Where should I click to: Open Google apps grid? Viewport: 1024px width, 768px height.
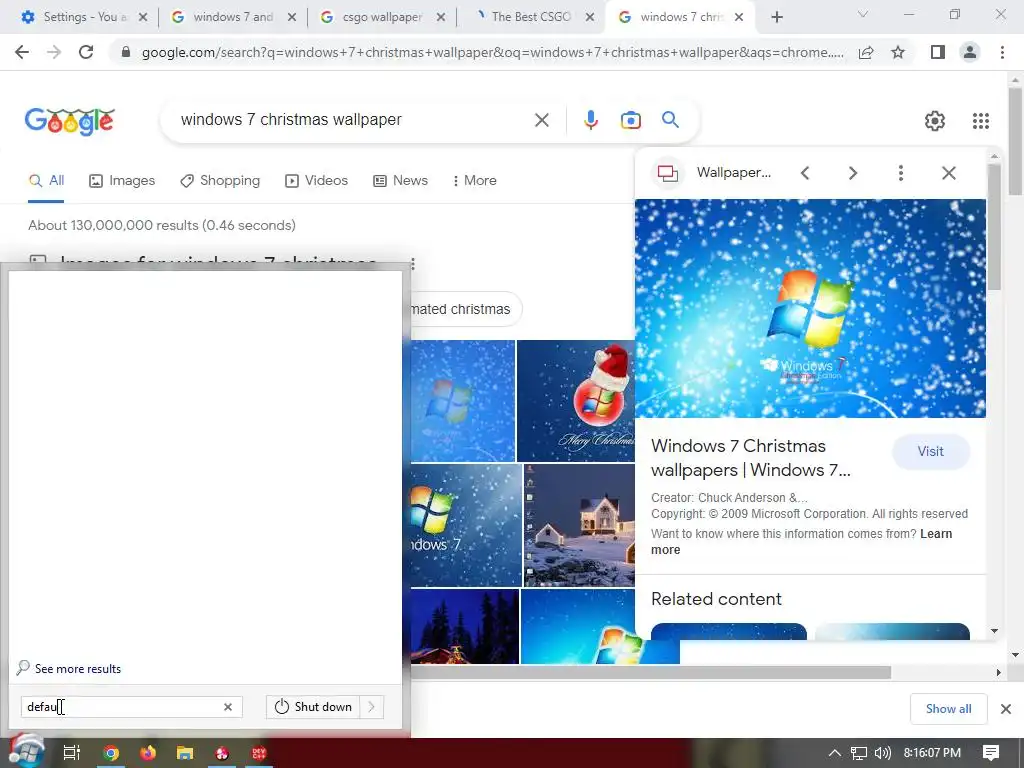point(980,121)
